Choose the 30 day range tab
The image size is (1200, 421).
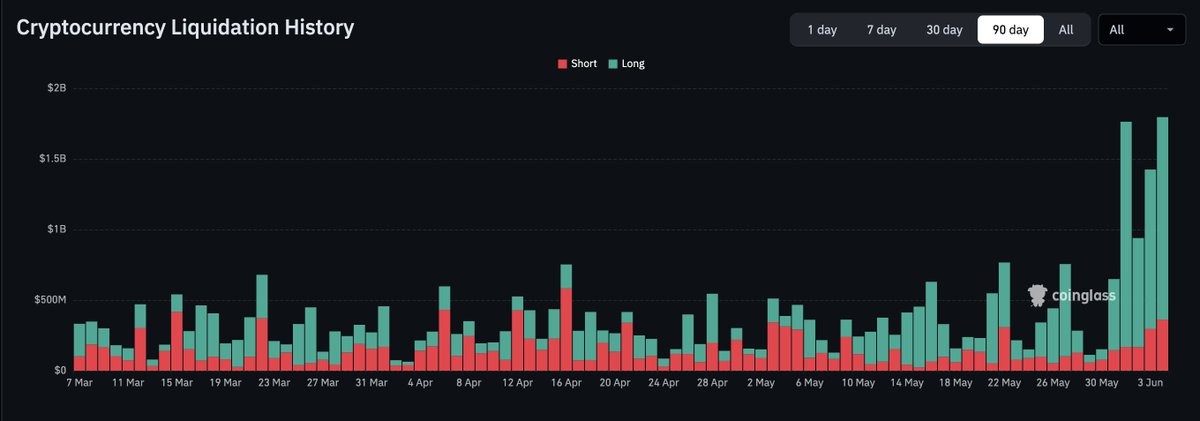(x=944, y=30)
